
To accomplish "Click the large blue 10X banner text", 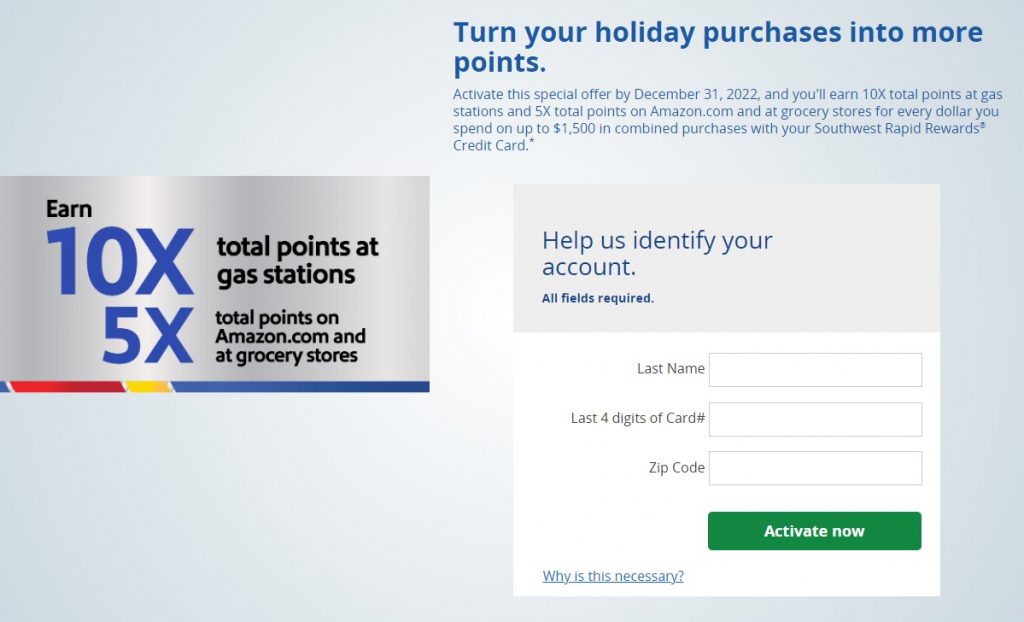I will [119, 264].
